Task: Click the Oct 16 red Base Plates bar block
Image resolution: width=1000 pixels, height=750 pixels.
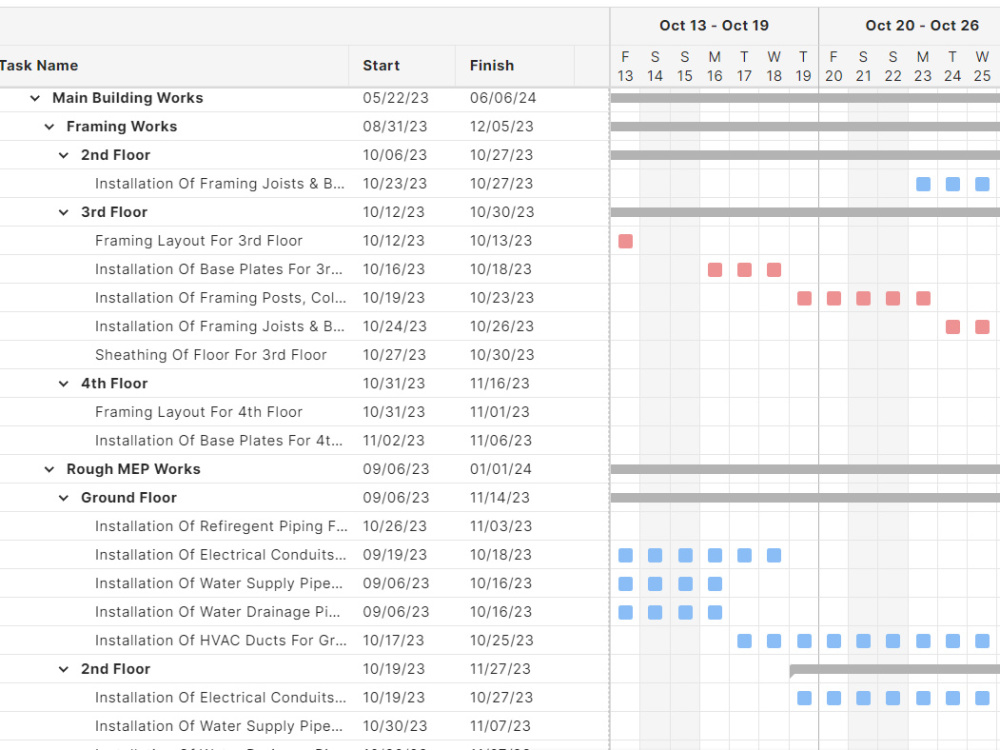Action: [x=715, y=270]
